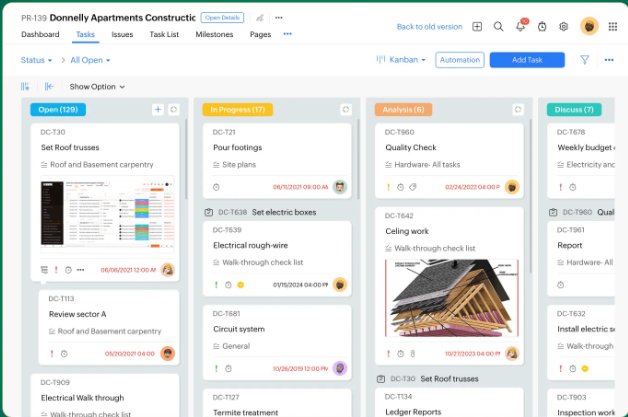The width and height of the screenshot is (628, 417).
Task: Click the priority exclamation on Quality Check card
Action: click(x=388, y=187)
